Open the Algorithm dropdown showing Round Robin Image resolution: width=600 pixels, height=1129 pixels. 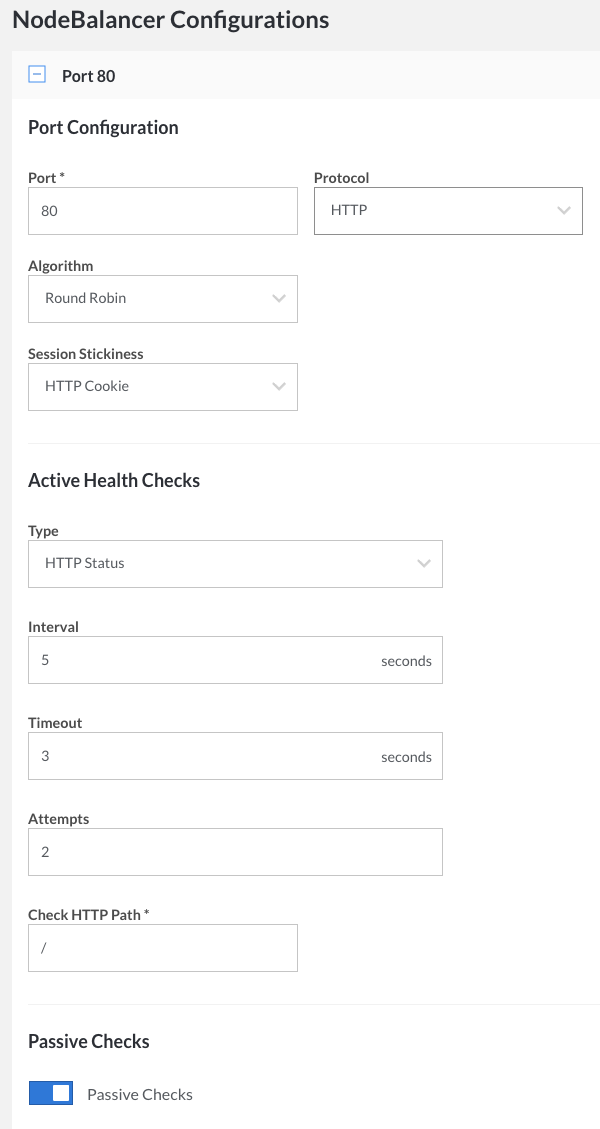coord(162,298)
